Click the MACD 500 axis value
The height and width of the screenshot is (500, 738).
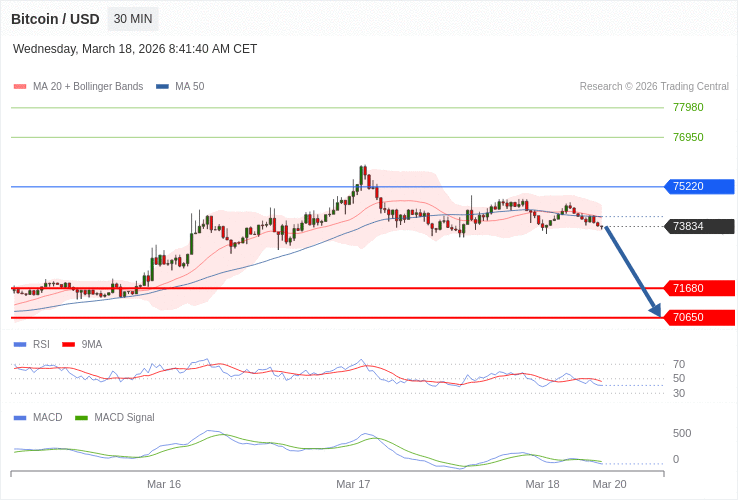682,434
